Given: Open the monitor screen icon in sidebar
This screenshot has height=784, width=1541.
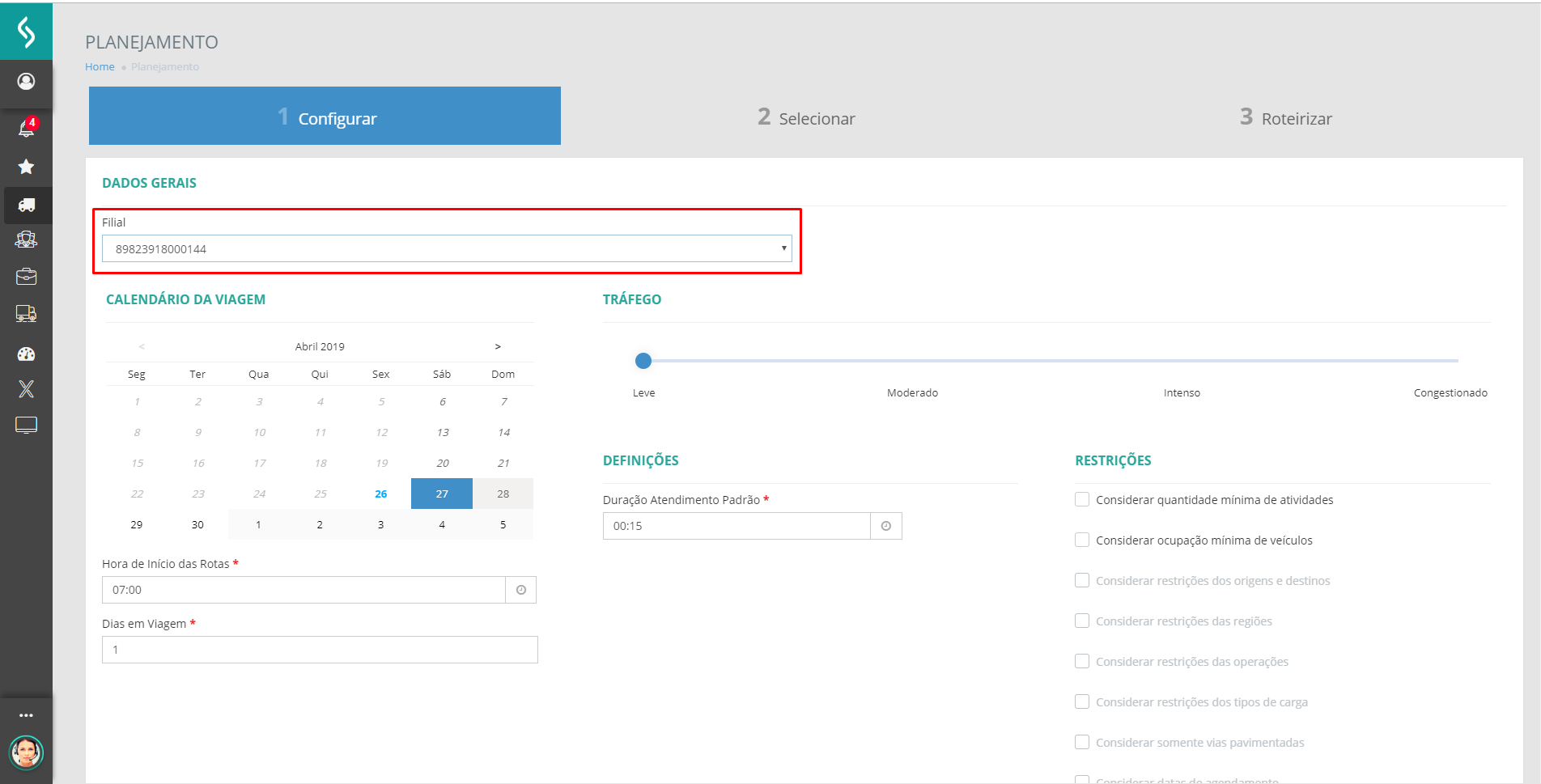Looking at the screenshot, I should pyautogui.click(x=26, y=426).
